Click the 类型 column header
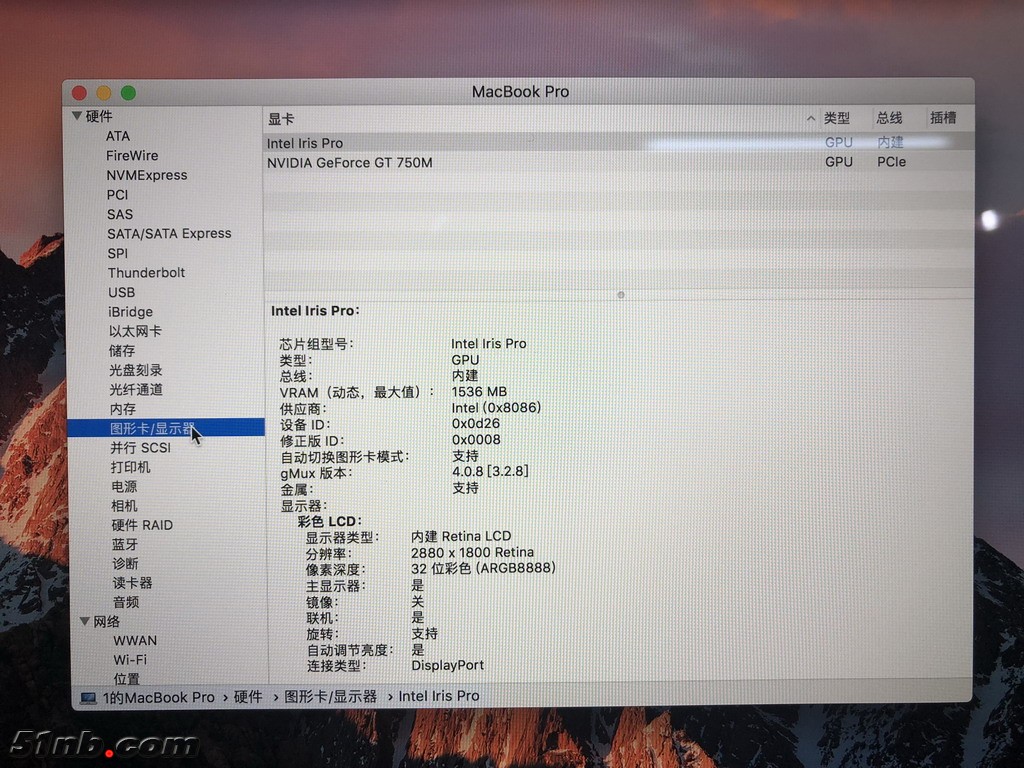Image resolution: width=1024 pixels, height=768 pixels. coord(838,118)
